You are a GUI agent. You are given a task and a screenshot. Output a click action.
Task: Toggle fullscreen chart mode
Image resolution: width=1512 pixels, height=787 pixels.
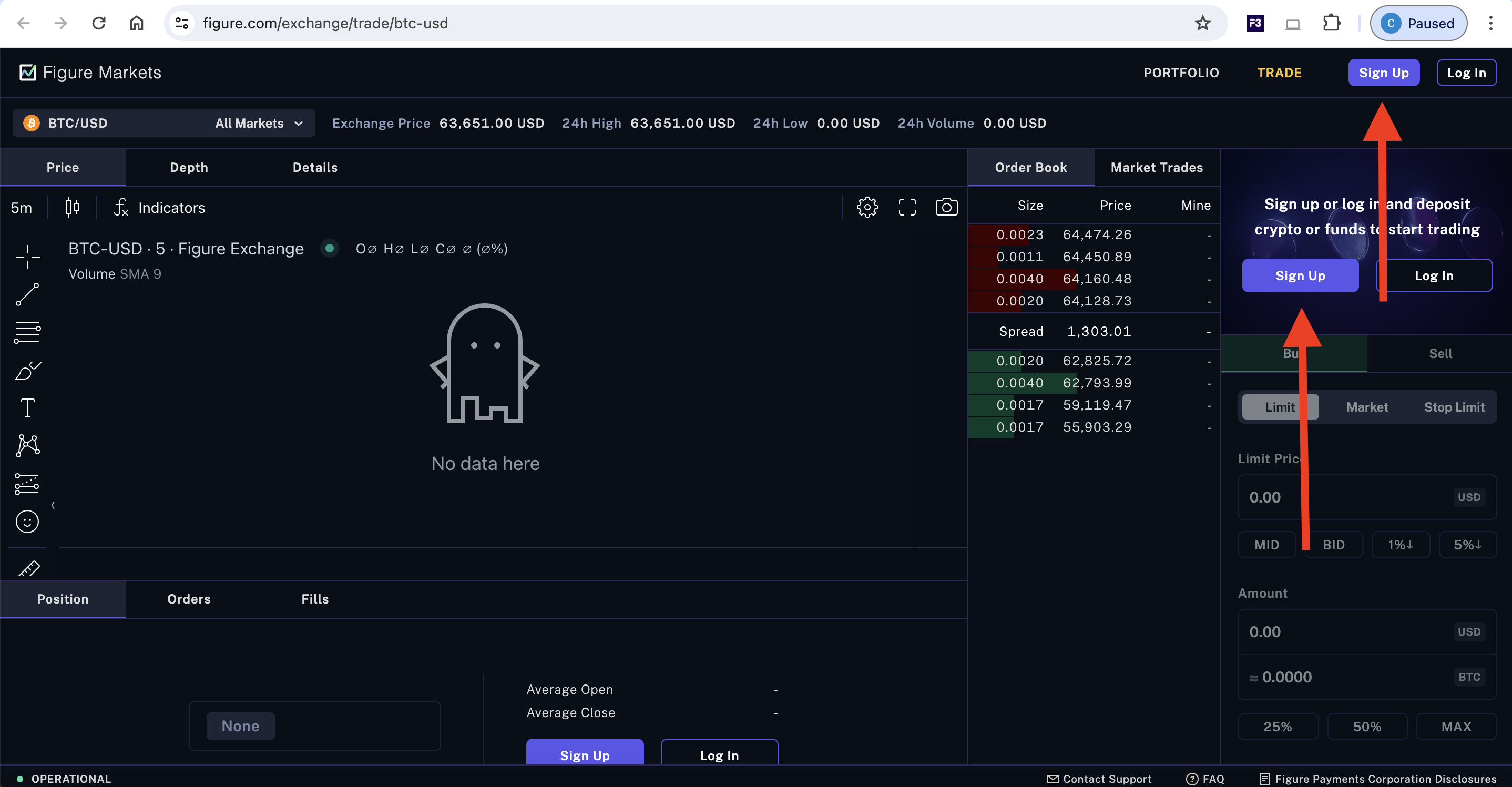click(x=907, y=207)
